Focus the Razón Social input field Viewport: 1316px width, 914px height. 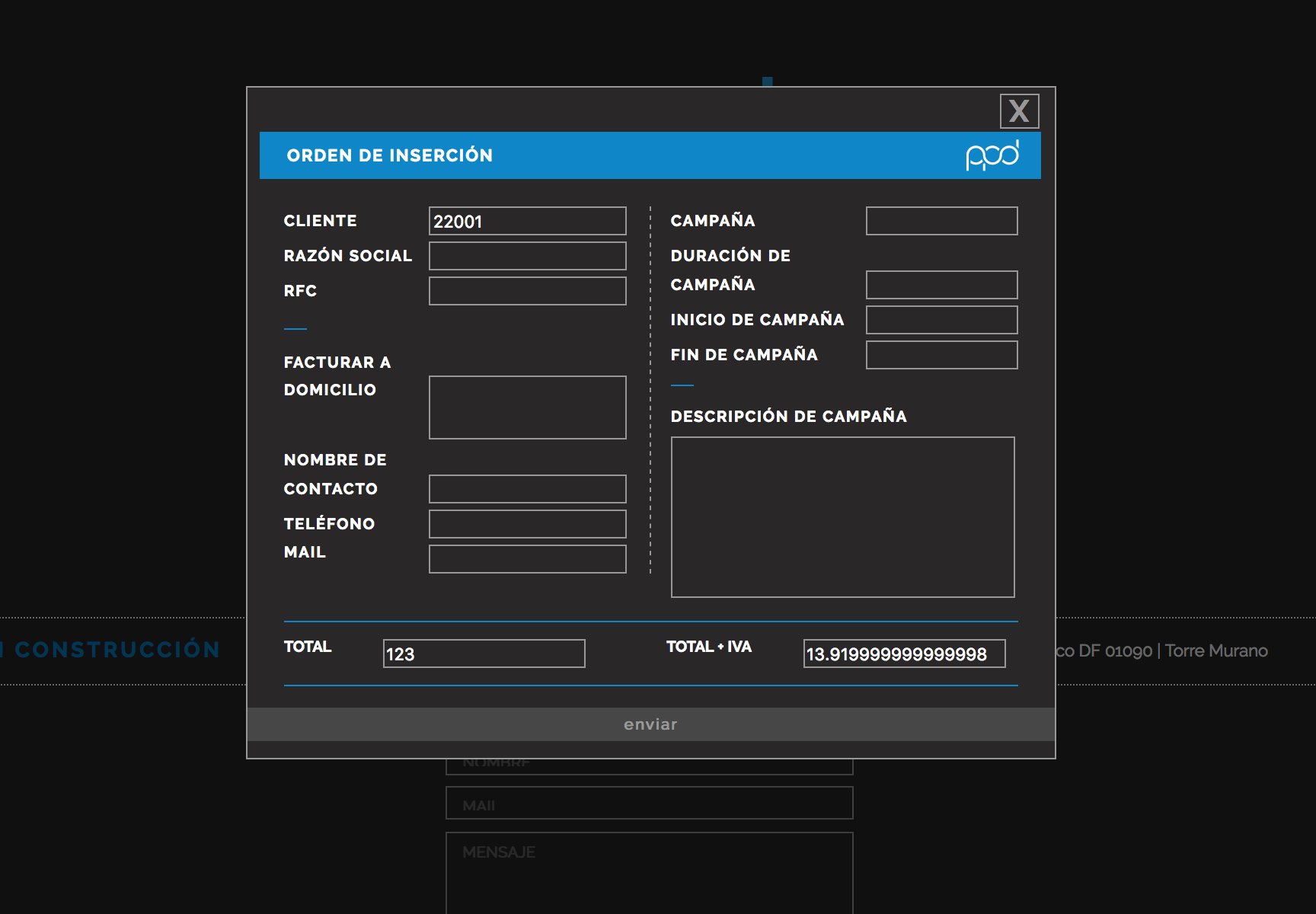[x=527, y=256]
